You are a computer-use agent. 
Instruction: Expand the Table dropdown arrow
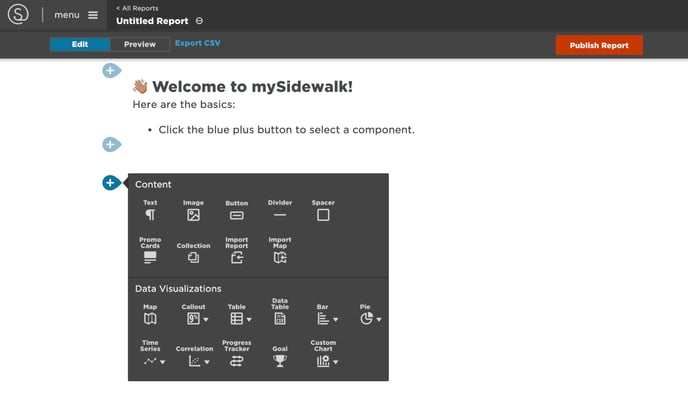[249, 320]
